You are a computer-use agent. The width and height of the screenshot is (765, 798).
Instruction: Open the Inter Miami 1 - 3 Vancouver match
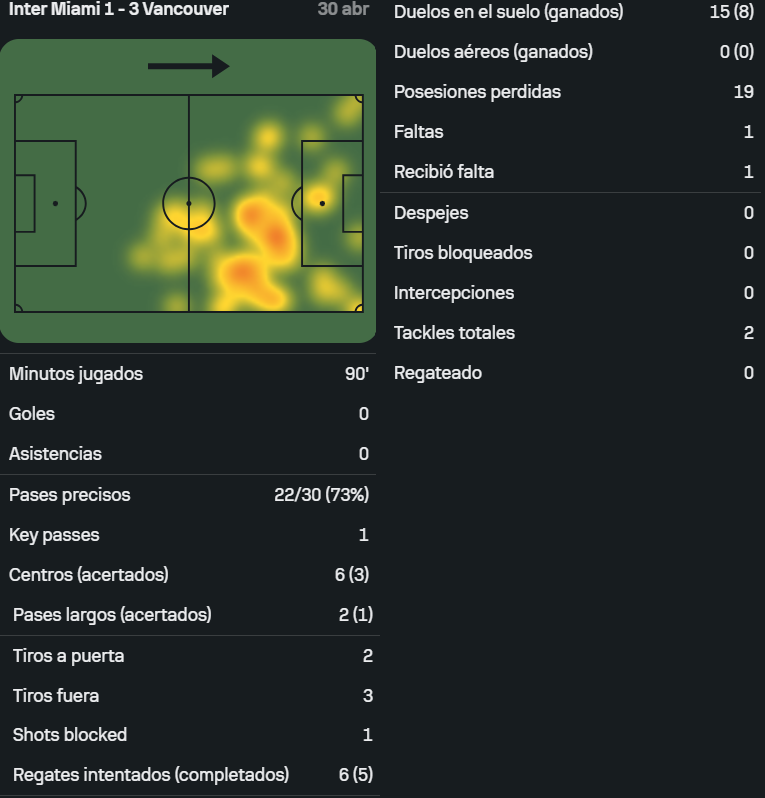(x=119, y=9)
